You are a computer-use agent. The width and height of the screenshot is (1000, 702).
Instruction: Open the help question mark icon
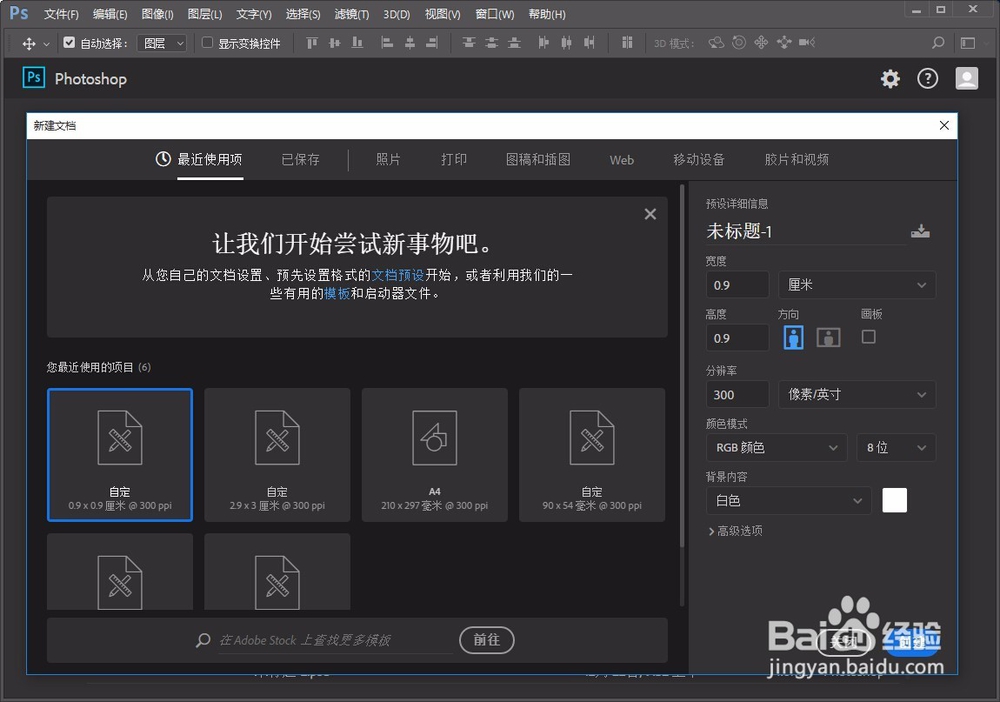pos(927,78)
